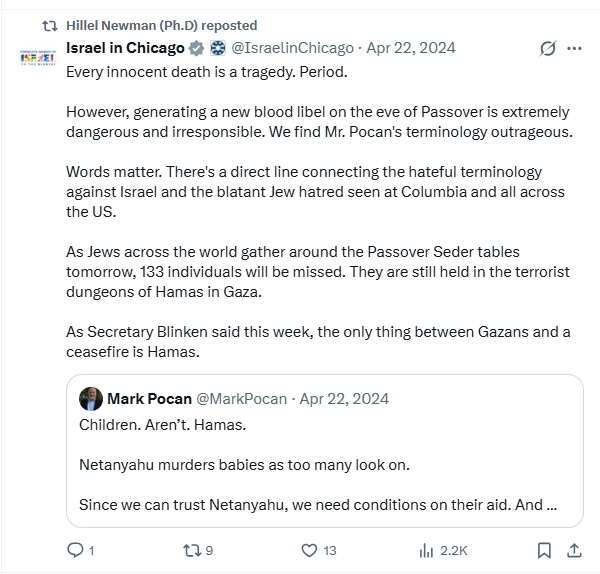Click the affiliation badge beside the verified checkmark
600x574 pixels.
coord(218,48)
